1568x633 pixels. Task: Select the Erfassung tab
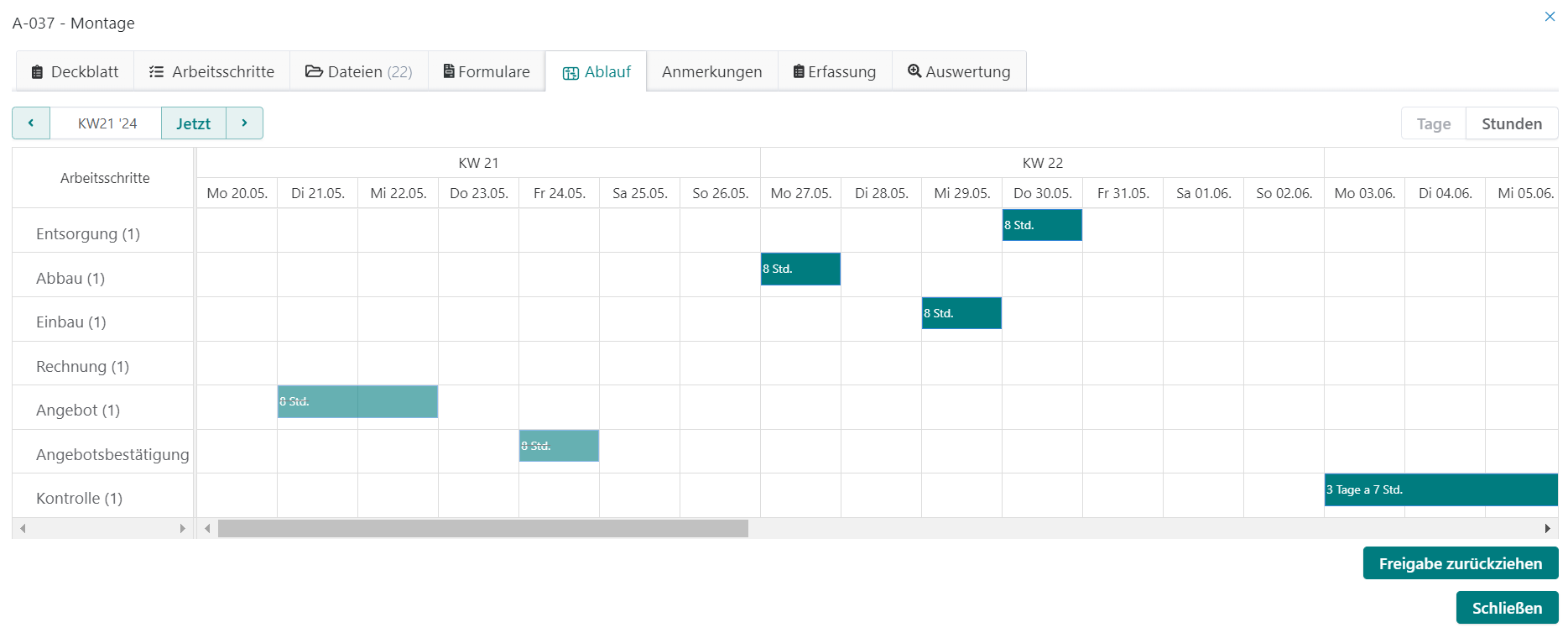click(x=835, y=72)
